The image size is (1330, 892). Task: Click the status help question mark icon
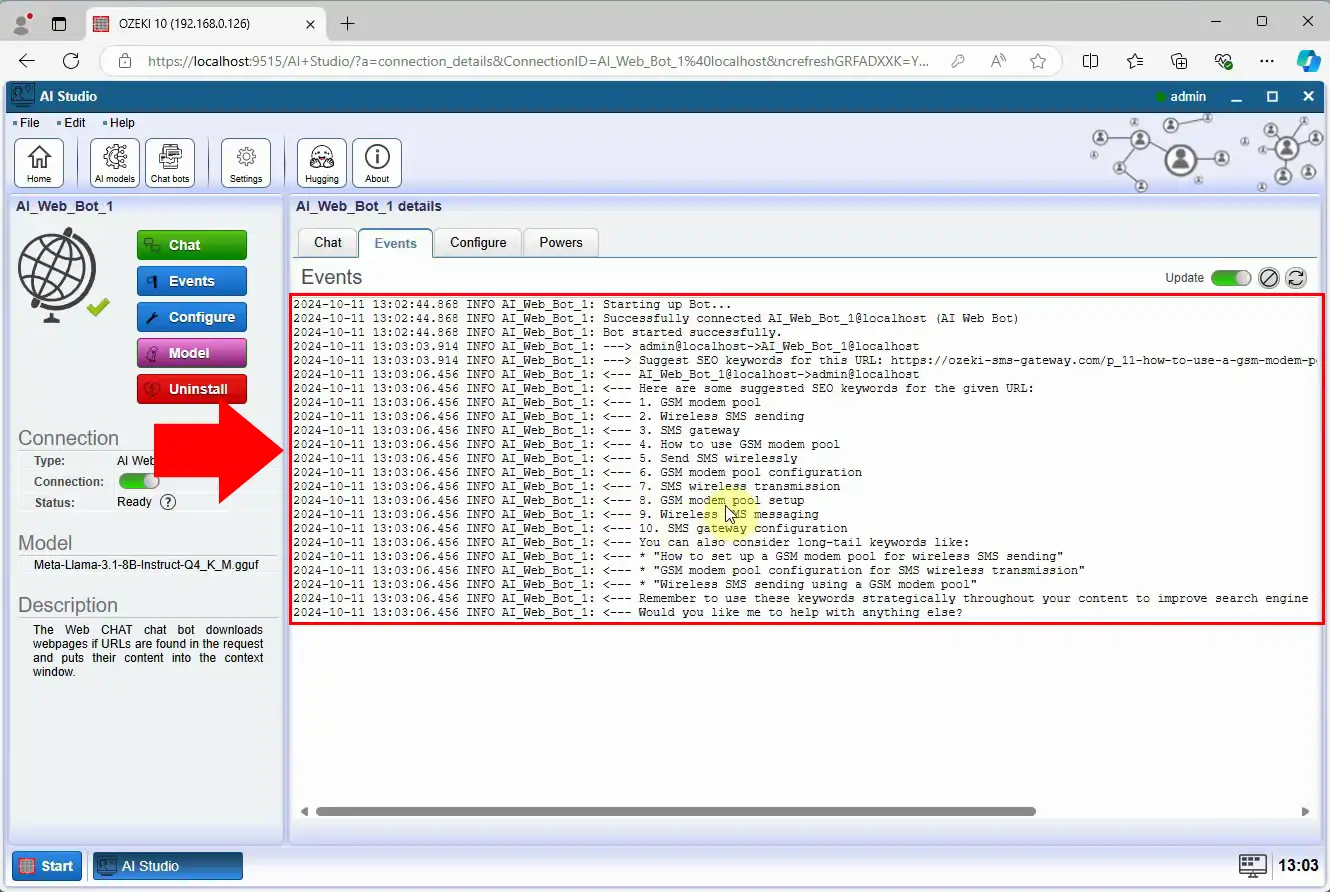tap(168, 502)
